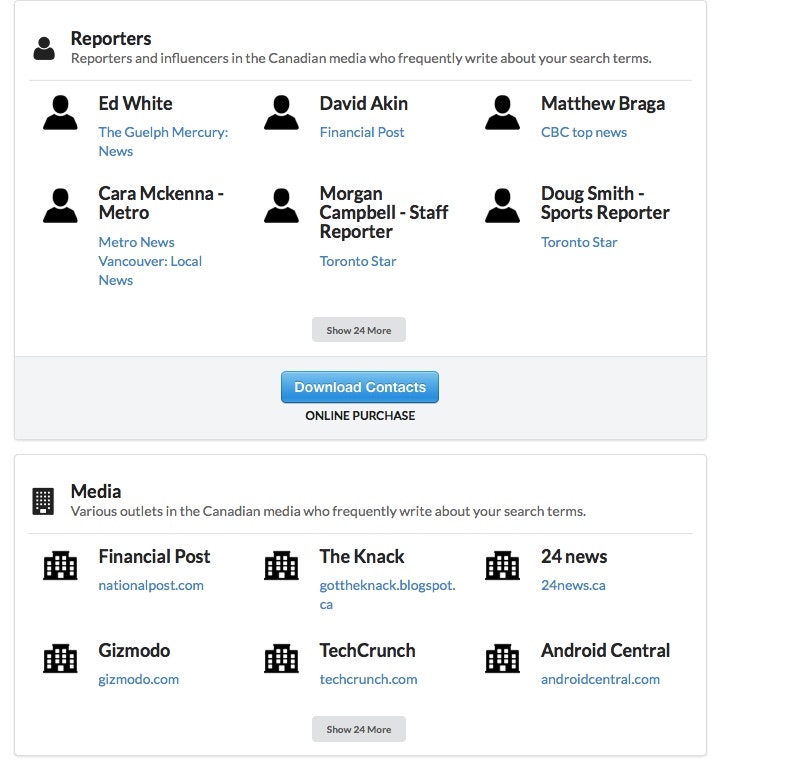Visit the 24news.ca link
The width and height of the screenshot is (796, 763).
point(573,585)
